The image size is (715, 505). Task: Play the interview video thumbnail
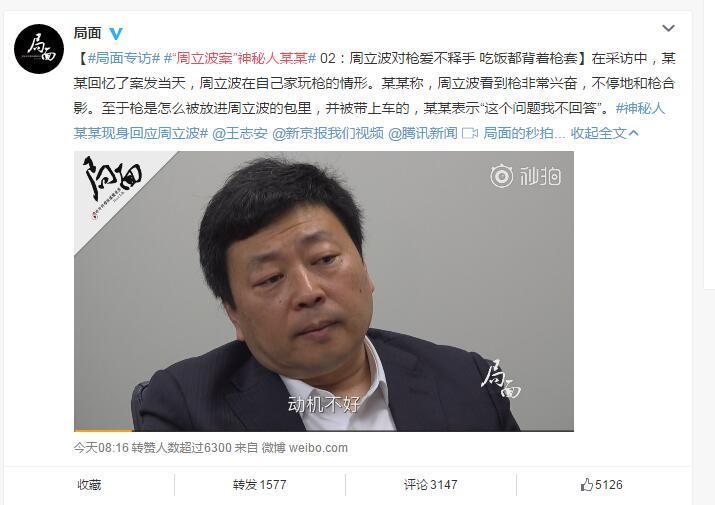click(x=324, y=291)
